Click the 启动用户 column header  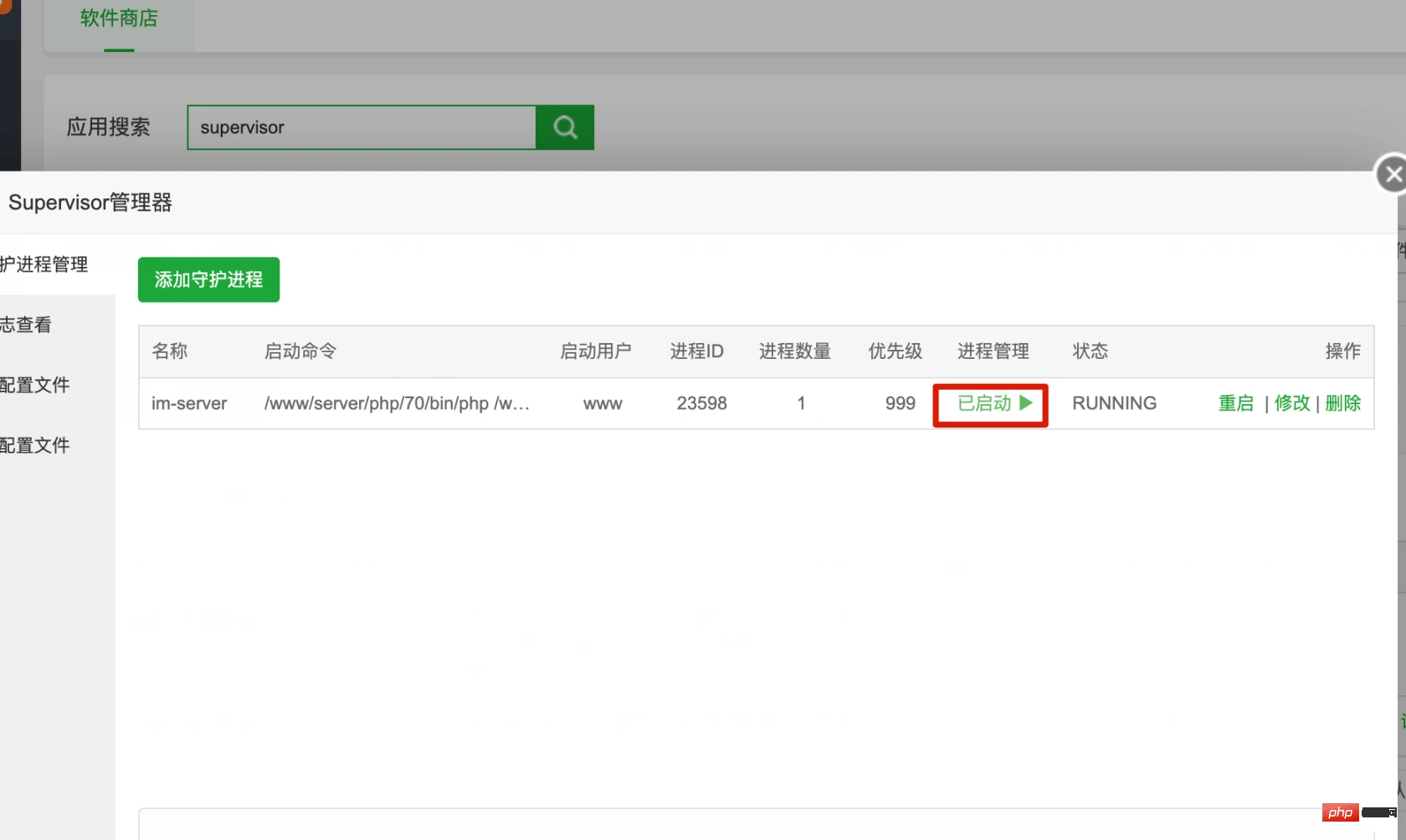tap(595, 351)
